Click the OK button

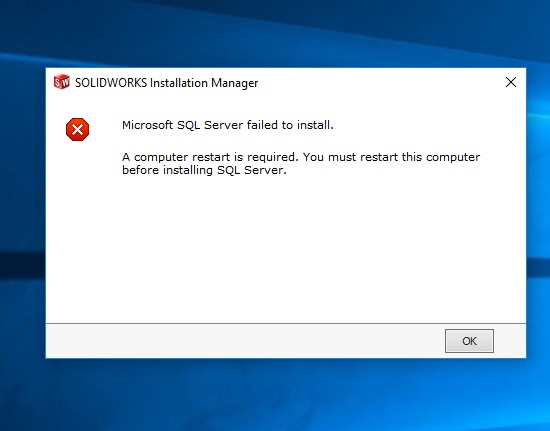469,341
